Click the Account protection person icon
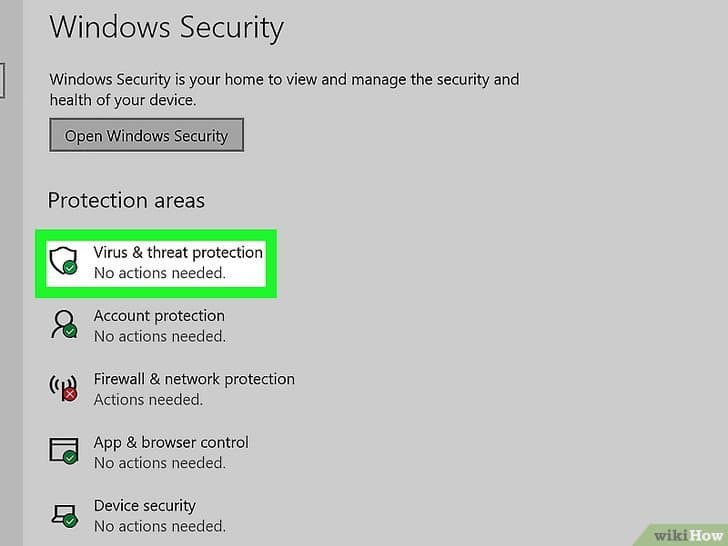728x546 pixels. (64, 324)
